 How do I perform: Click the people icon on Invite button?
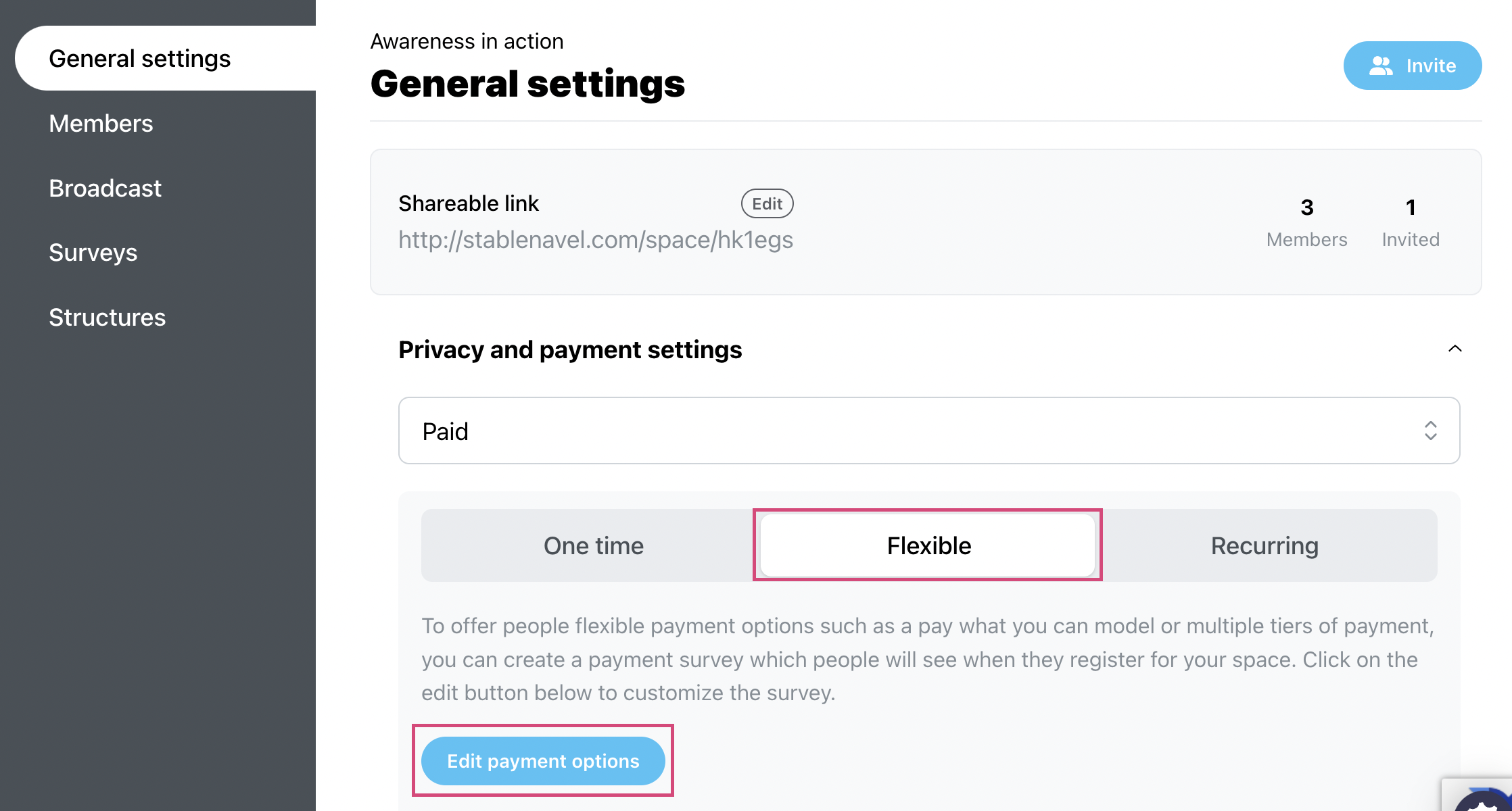coord(1381,66)
